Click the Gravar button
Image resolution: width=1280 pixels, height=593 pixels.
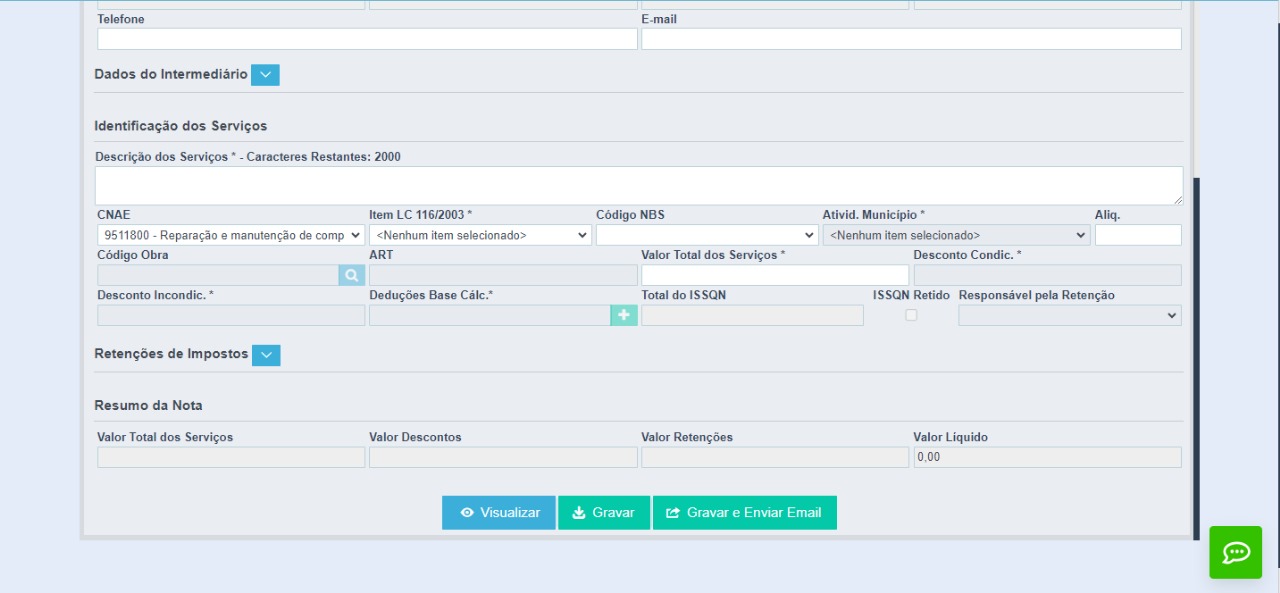click(x=604, y=513)
